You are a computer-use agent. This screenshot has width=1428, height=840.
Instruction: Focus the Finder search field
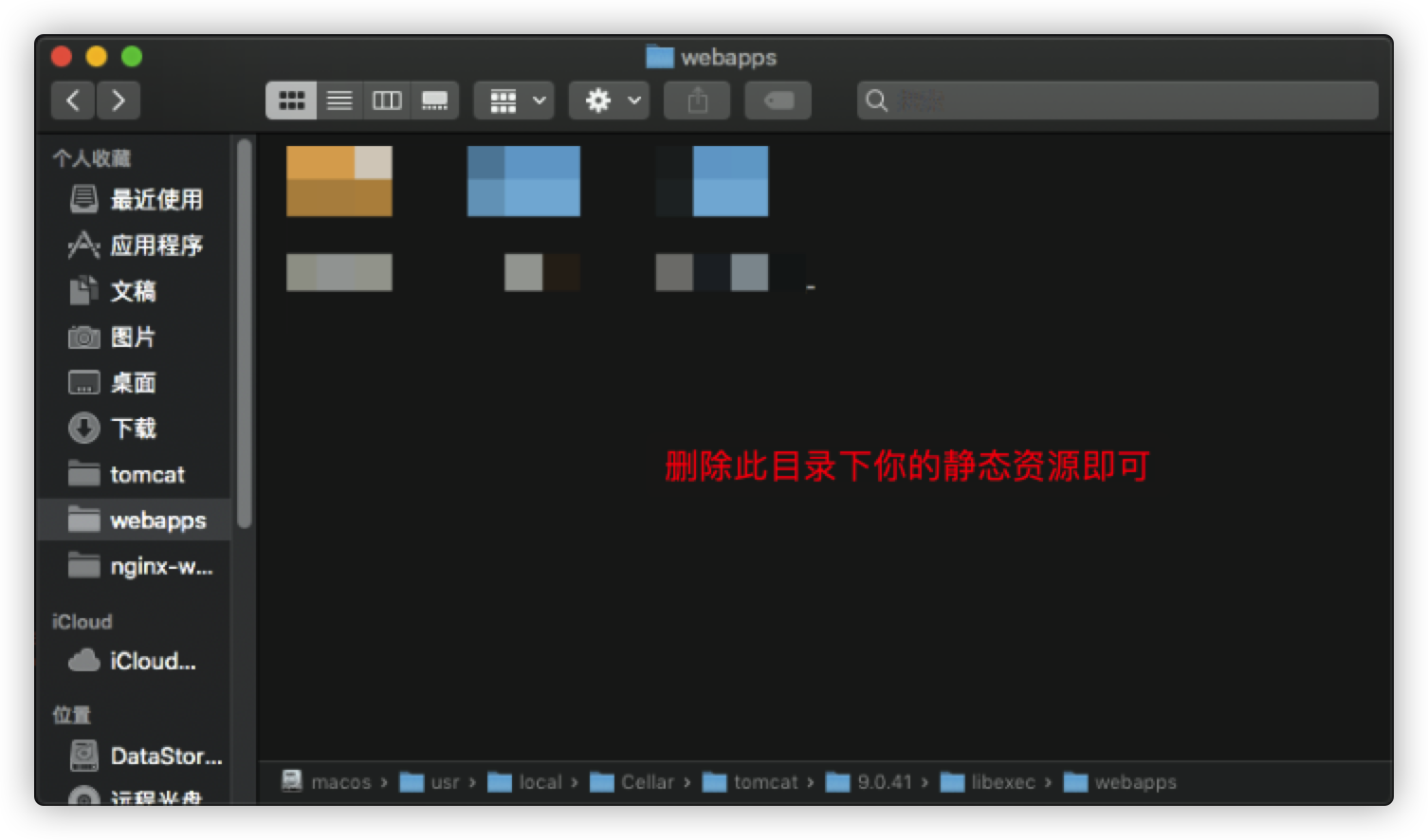point(1118,100)
